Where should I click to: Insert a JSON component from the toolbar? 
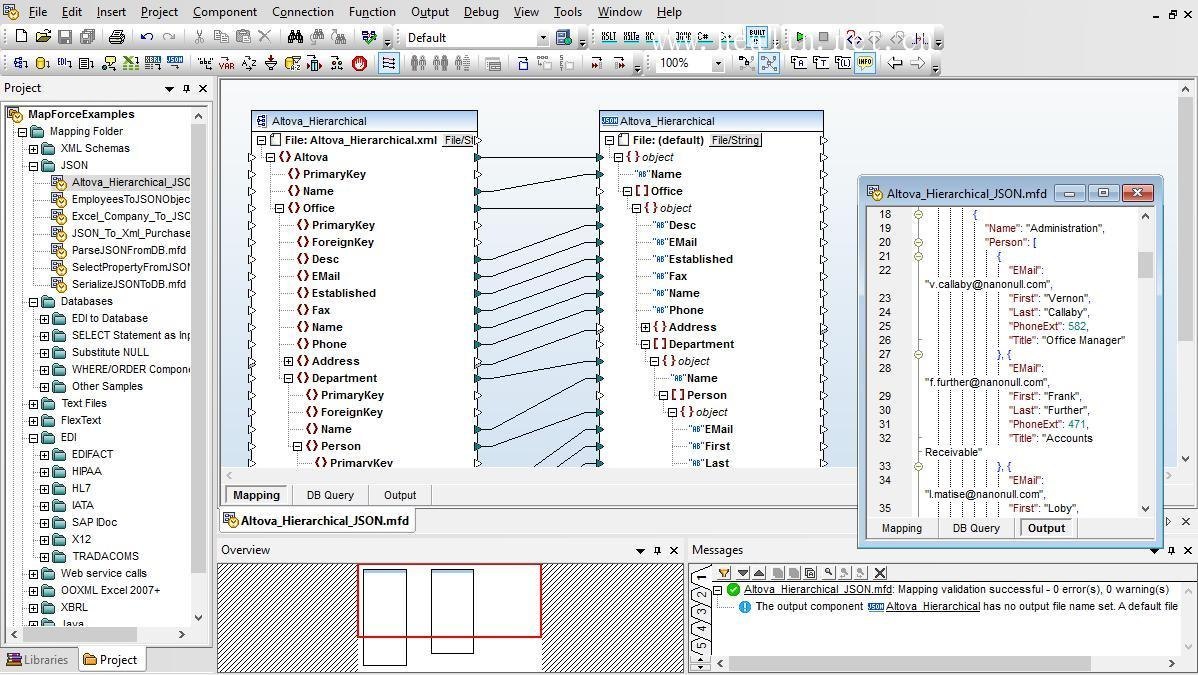pyautogui.click(x=175, y=63)
